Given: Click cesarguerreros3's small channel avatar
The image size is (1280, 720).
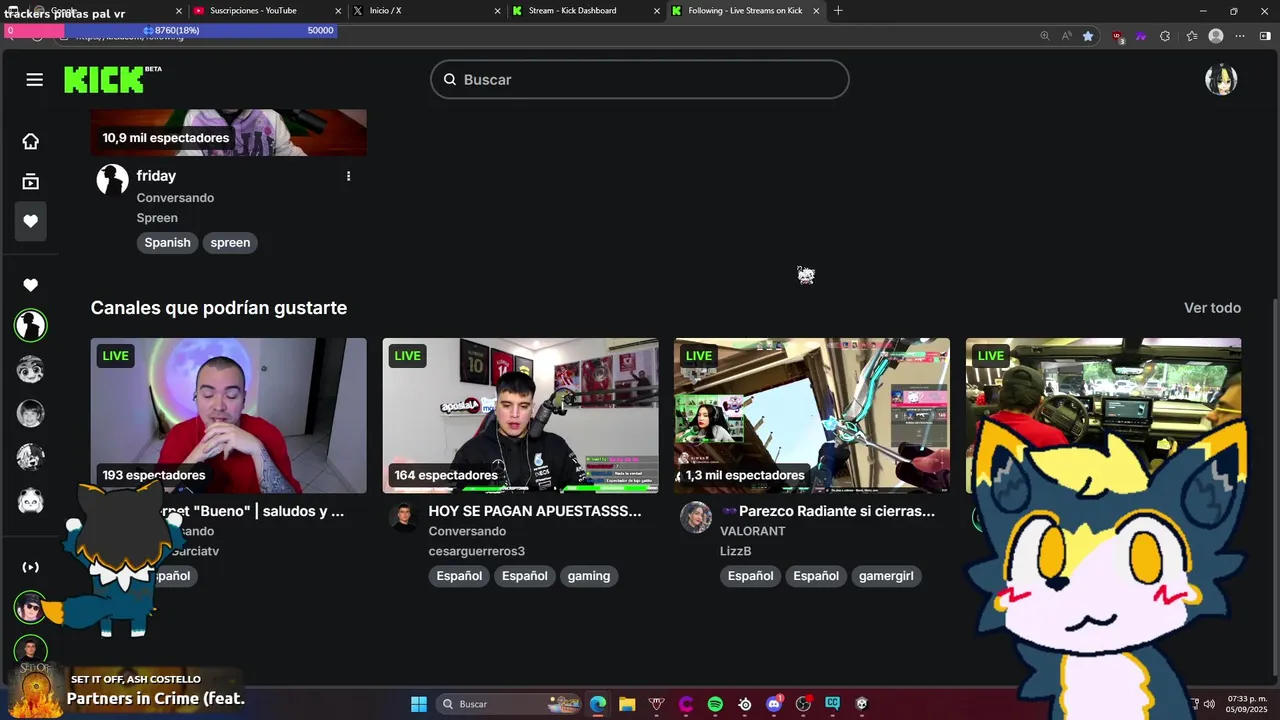Looking at the screenshot, I should tap(404, 517).
